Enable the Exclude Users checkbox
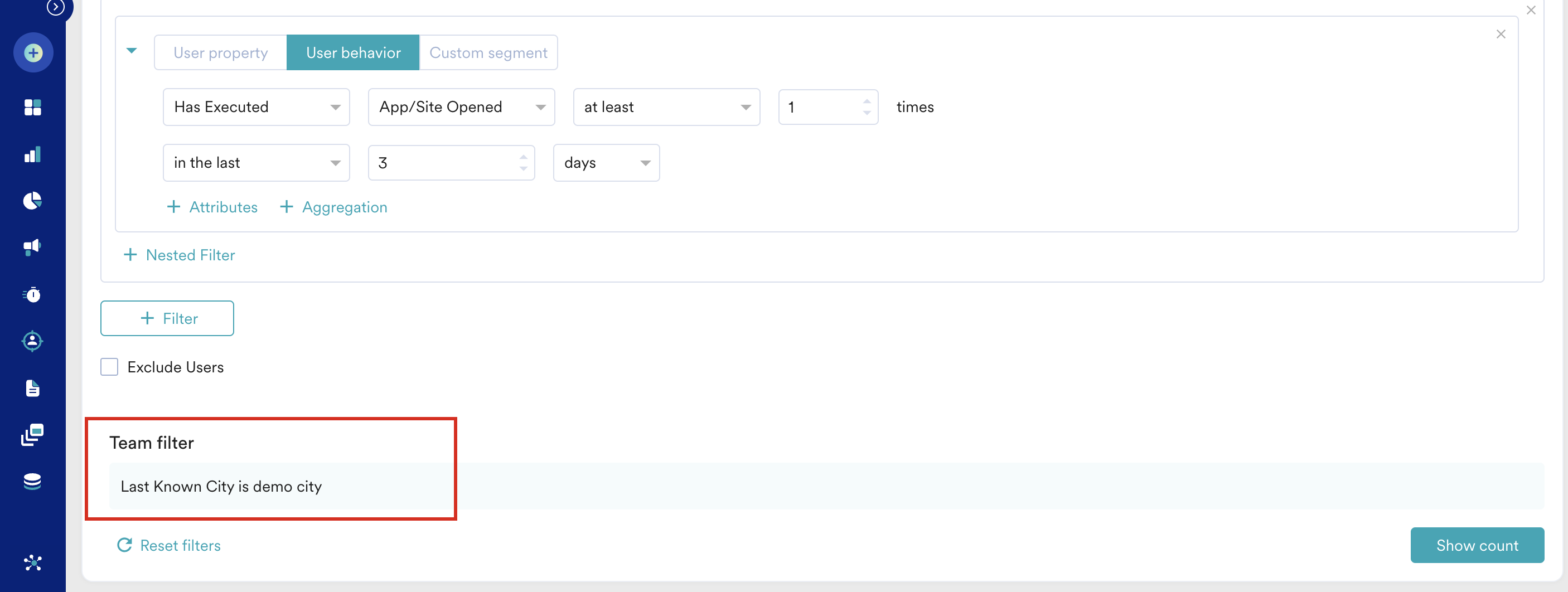1568x592 pixels. point(109,367)
